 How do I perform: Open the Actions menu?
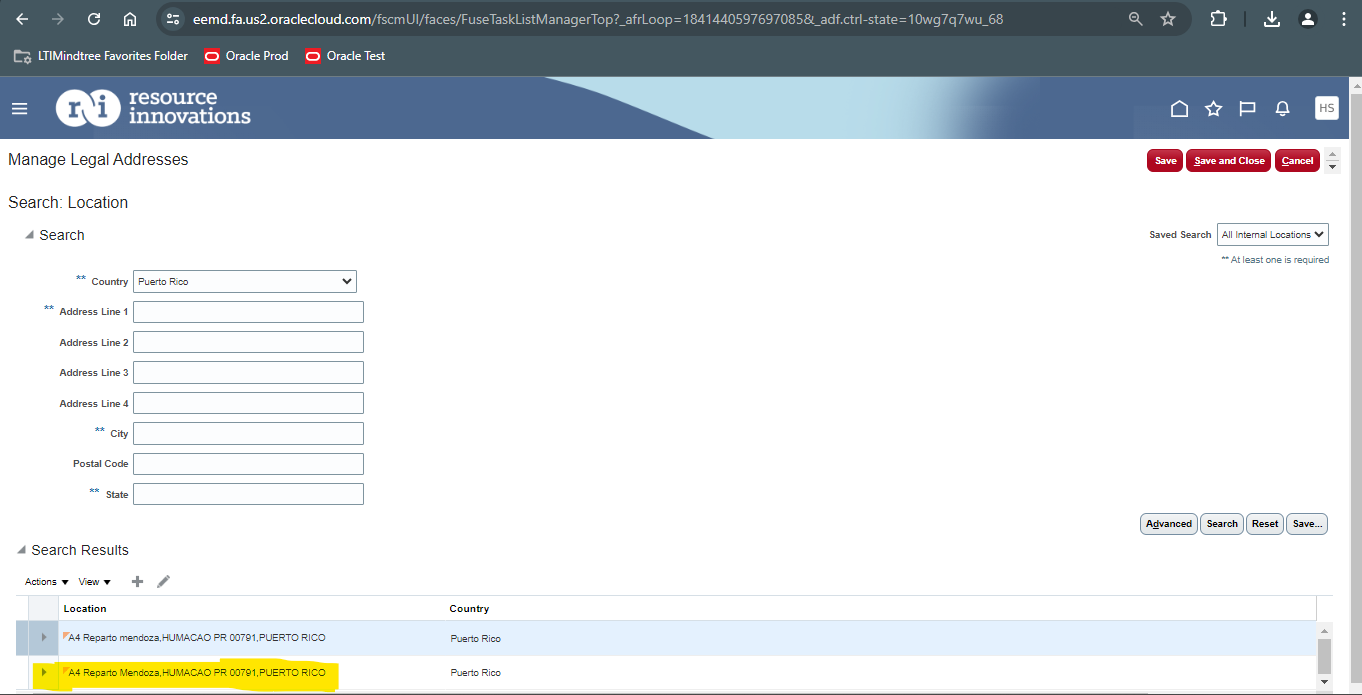coord(45,581)
